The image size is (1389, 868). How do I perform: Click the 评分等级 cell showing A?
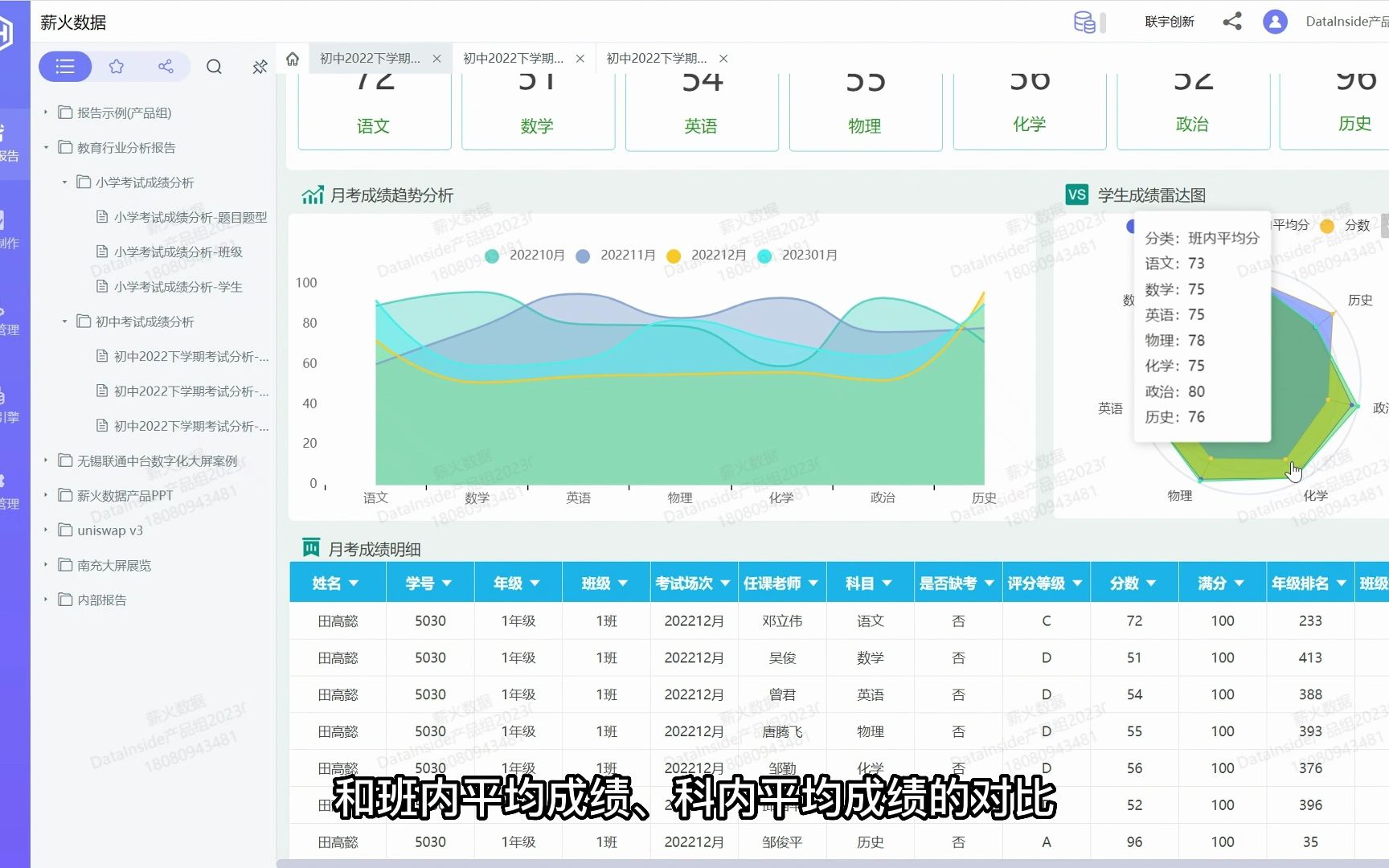(1047, 842)
